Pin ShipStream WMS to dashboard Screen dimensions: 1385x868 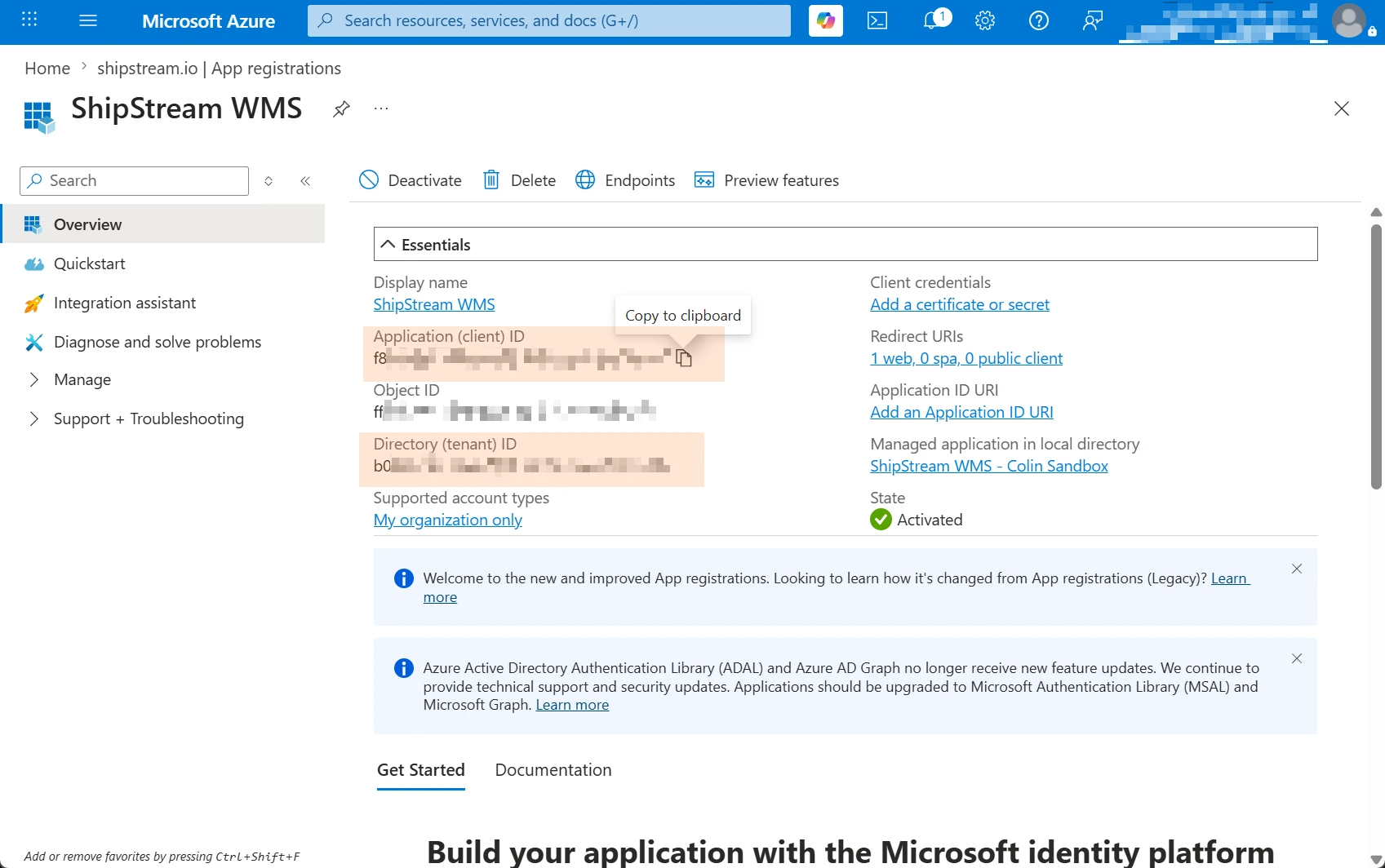click(341, 108)
